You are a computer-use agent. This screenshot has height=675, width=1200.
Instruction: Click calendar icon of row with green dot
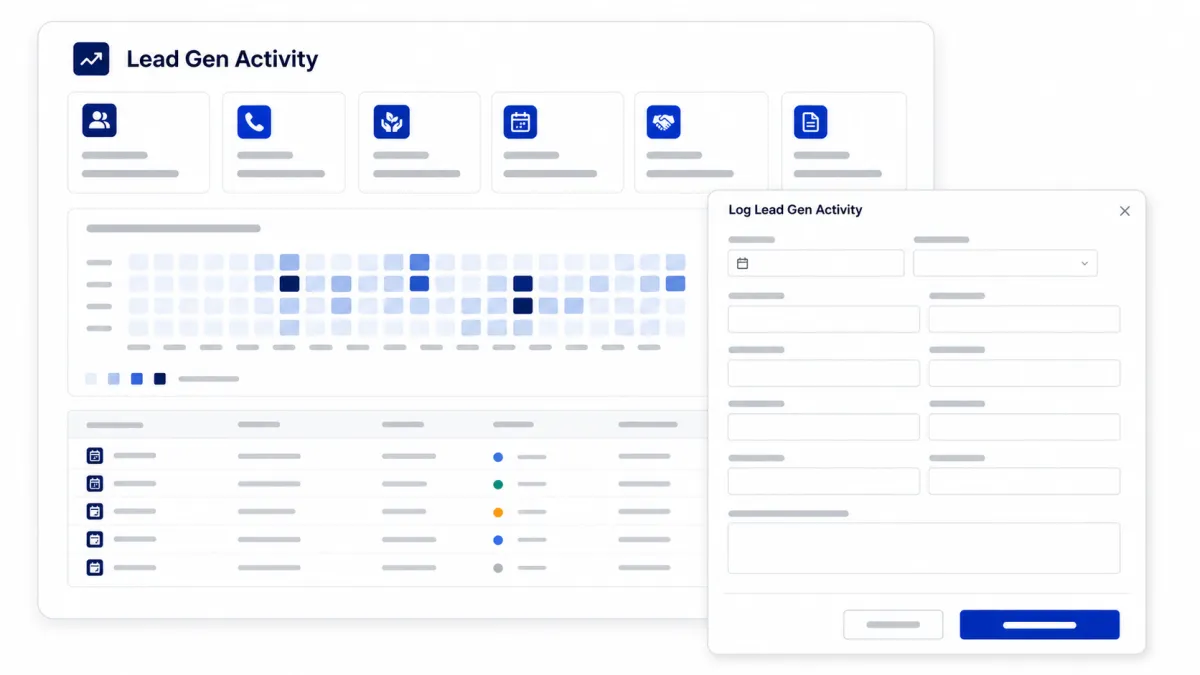[x=95, y=484]
